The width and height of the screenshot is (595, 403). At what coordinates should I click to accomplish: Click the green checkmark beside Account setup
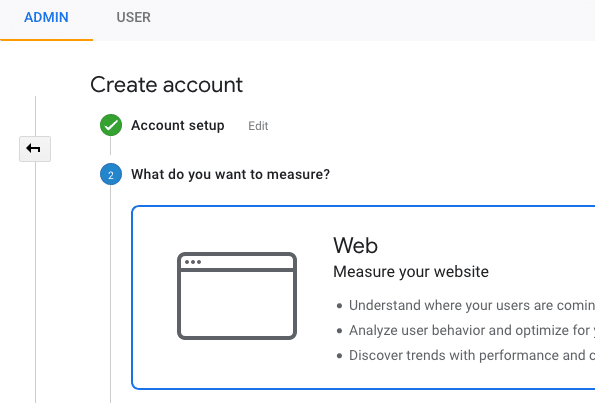[x=111, y=125]
